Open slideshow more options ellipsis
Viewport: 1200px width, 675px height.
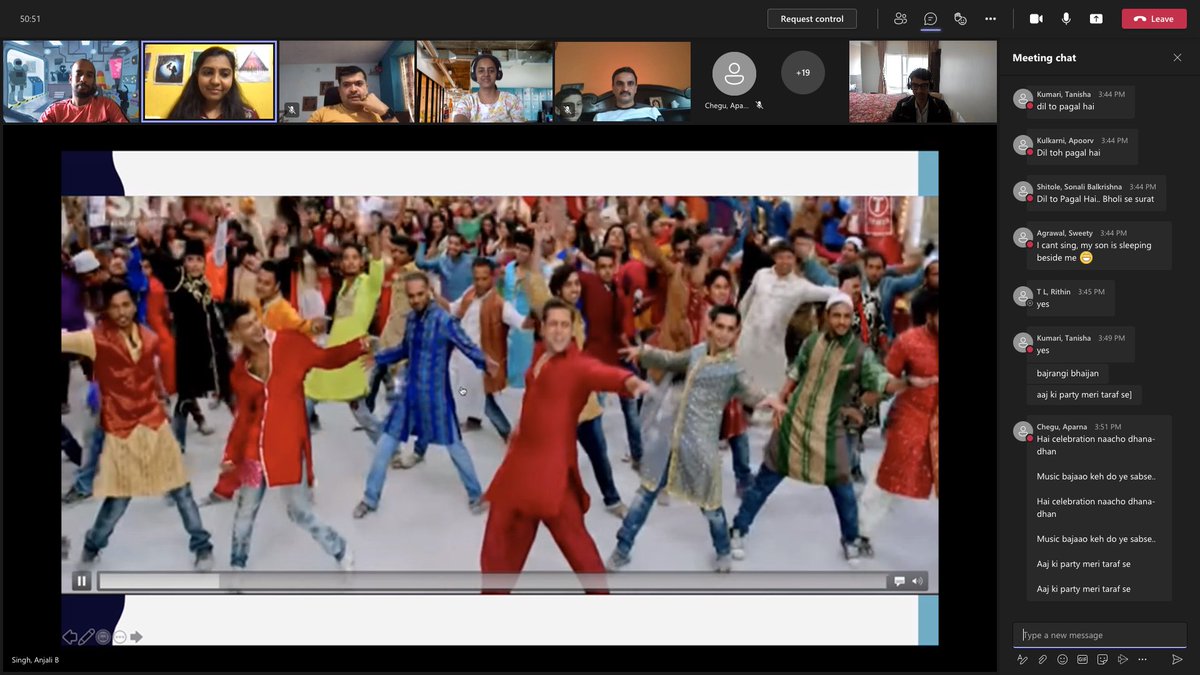(120, 637)
